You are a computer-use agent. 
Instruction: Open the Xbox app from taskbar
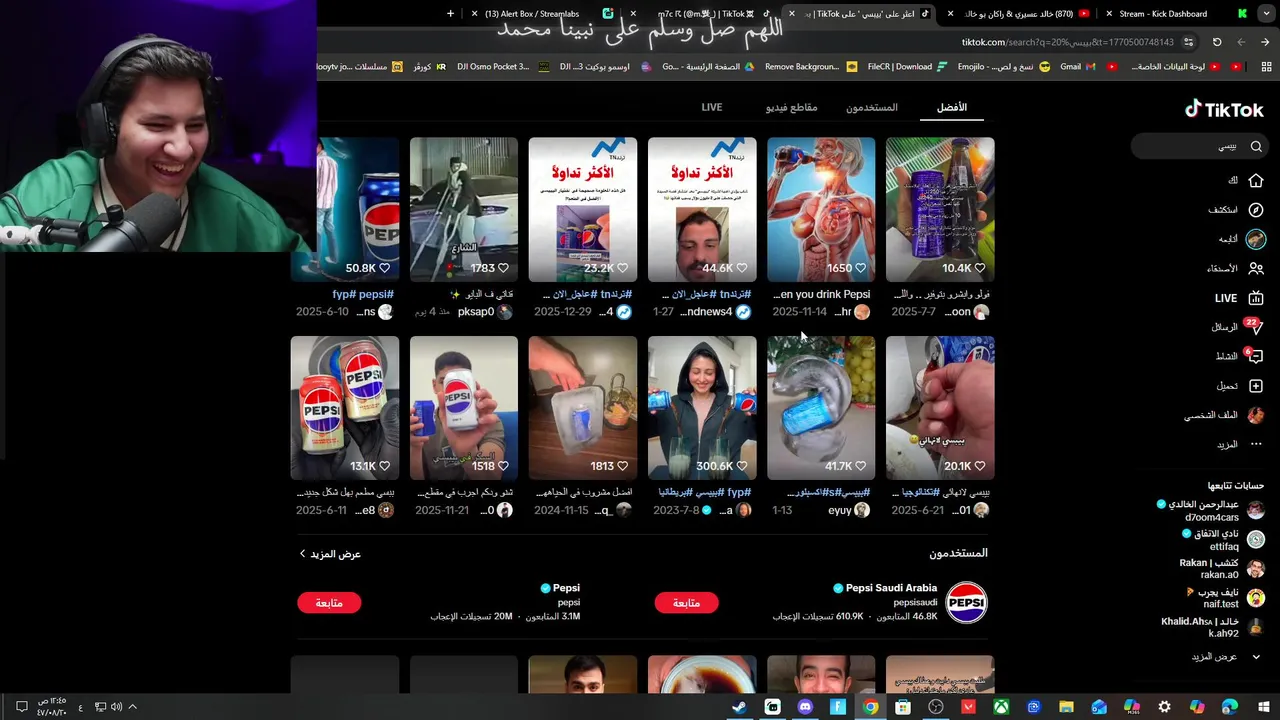(x=1001, y=707)
